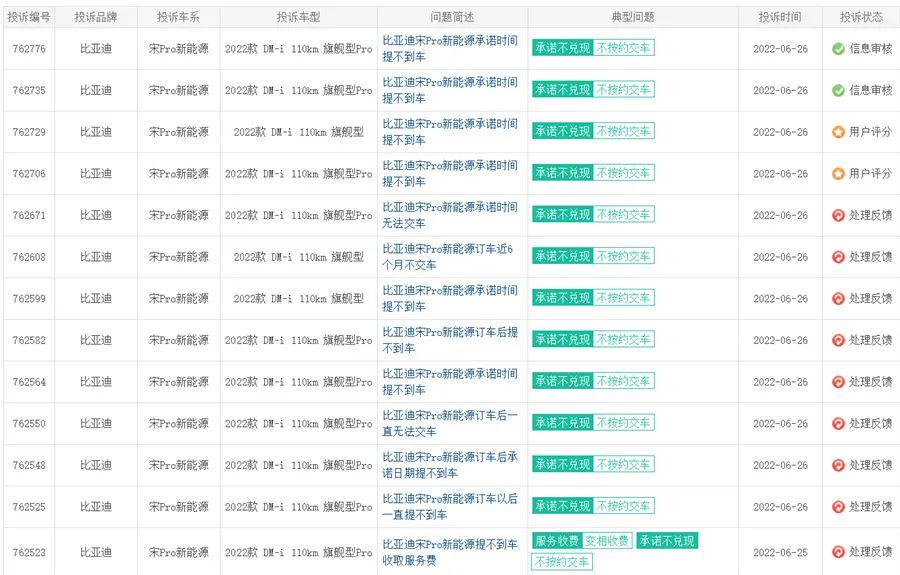The height and width of the screenshot is (575, 900).
Task: Click the red status icon in row 762525
Action: [x=838, y=507]
